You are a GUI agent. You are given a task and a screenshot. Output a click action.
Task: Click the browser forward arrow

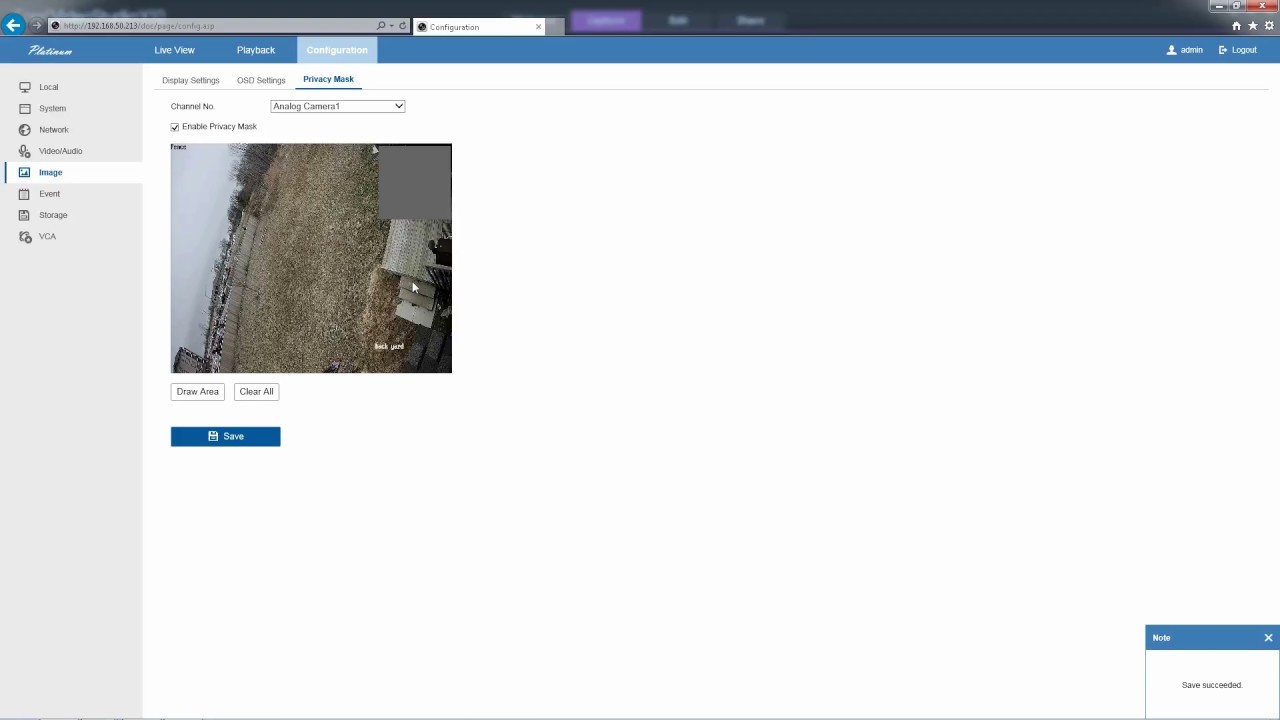37,25
